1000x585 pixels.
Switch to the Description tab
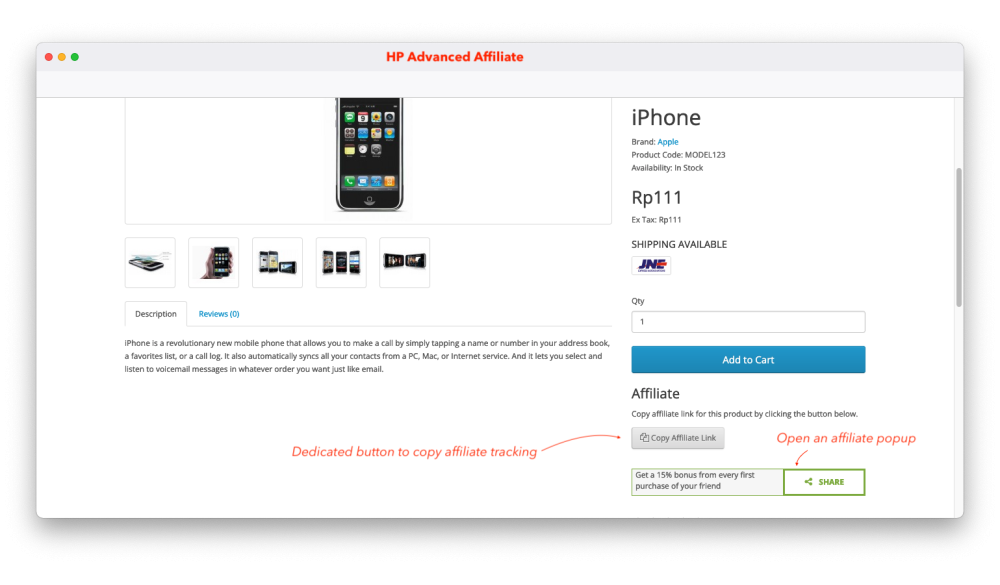click(x=156, y=314)
